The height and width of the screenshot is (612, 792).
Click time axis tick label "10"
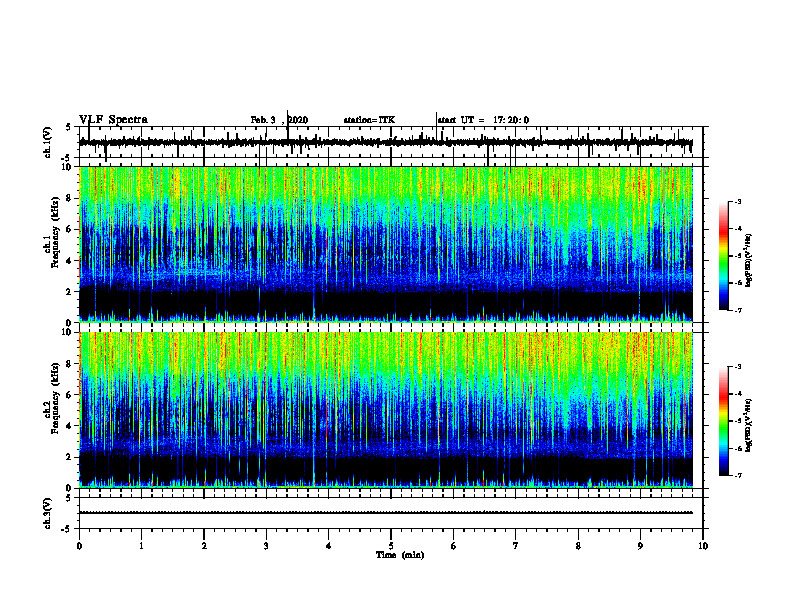(x=703, y=546)
